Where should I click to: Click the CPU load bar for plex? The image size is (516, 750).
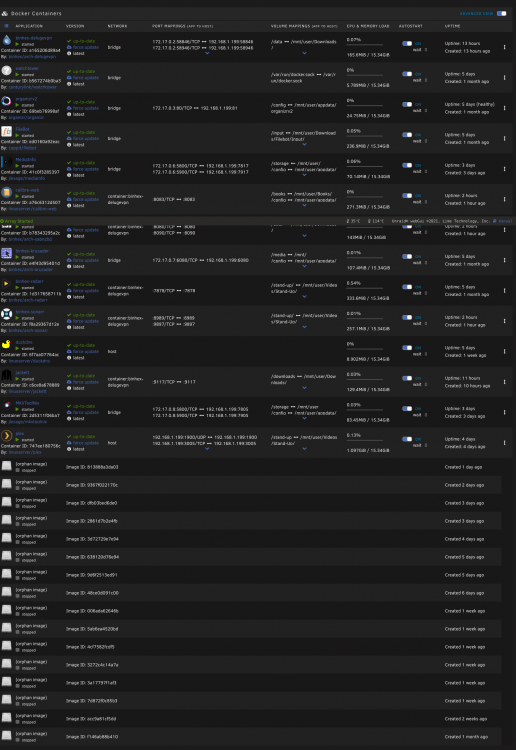pyautogui.click(x=364, y=441)
